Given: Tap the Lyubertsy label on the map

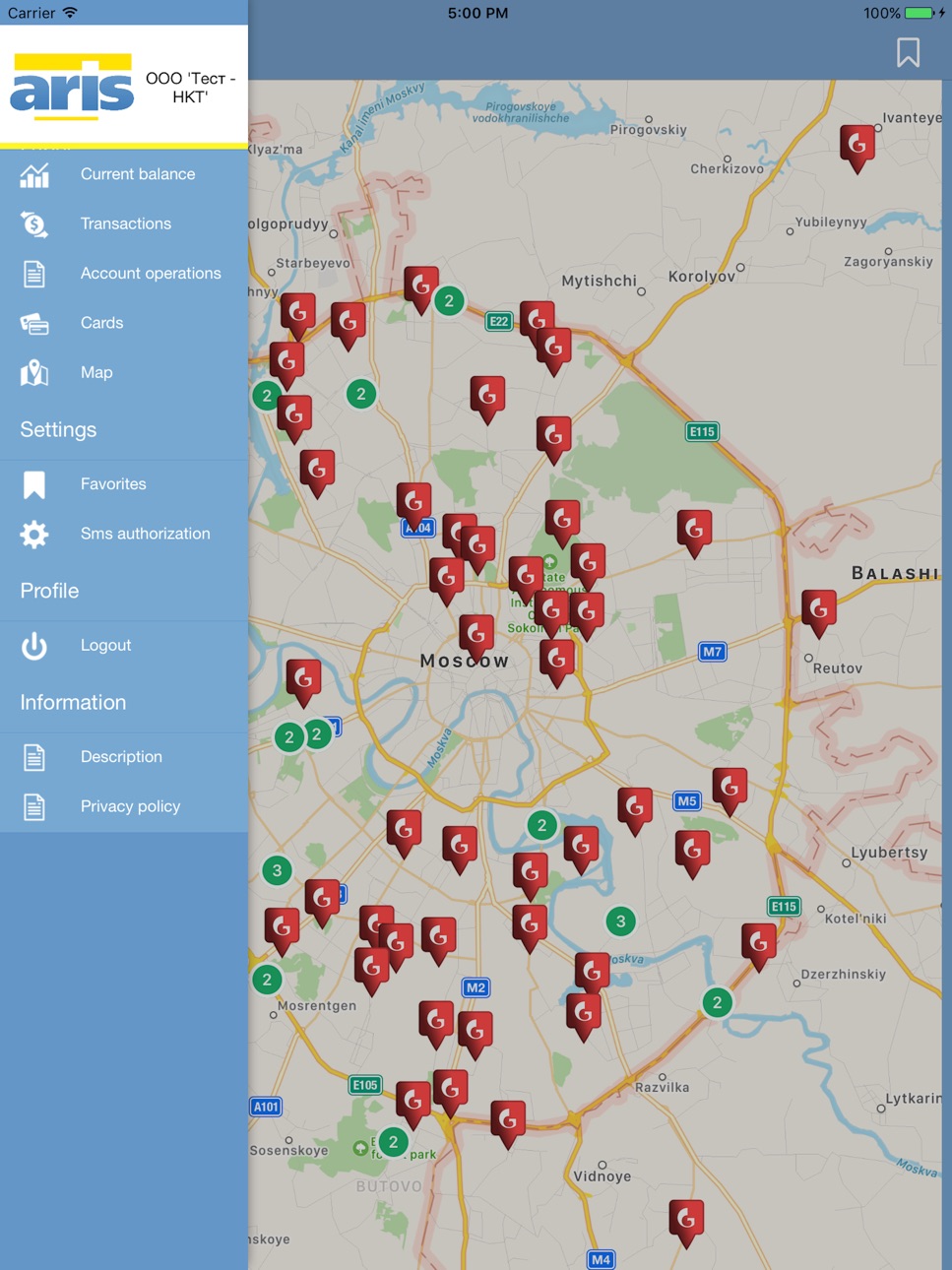Looking at the screenshot, I should [x=890, y=853].
